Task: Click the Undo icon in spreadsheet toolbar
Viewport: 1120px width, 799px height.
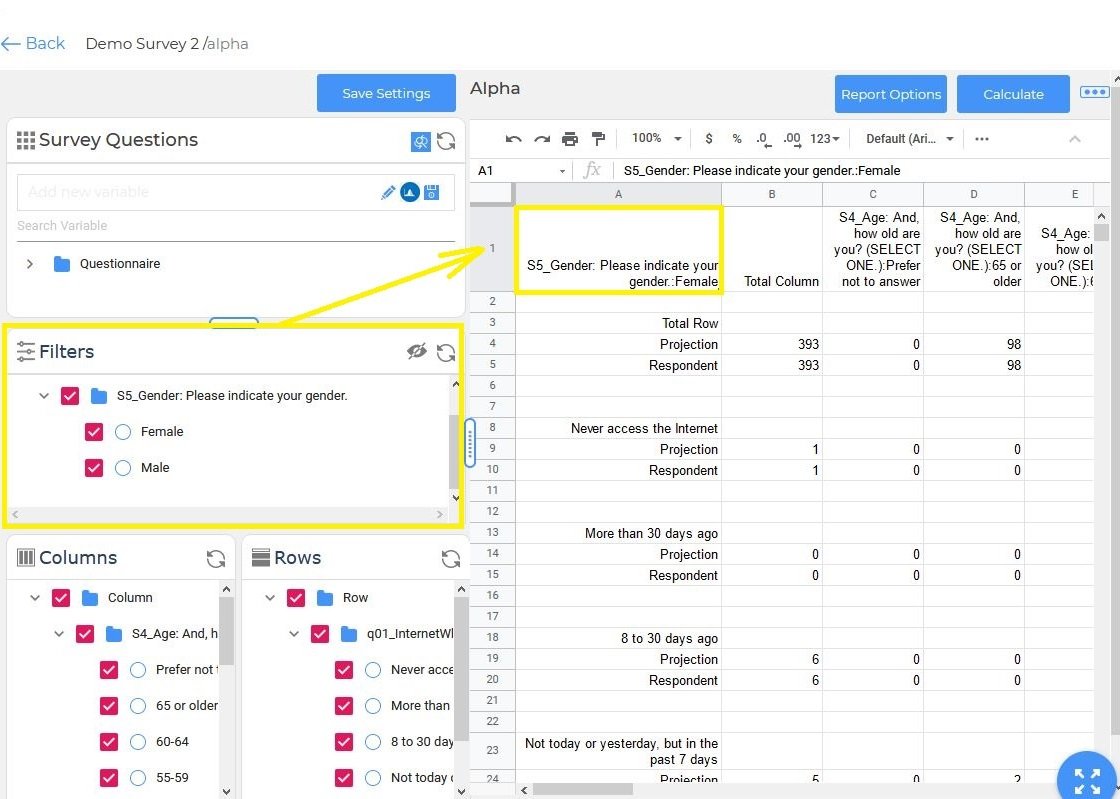Action: click(513, 139)
